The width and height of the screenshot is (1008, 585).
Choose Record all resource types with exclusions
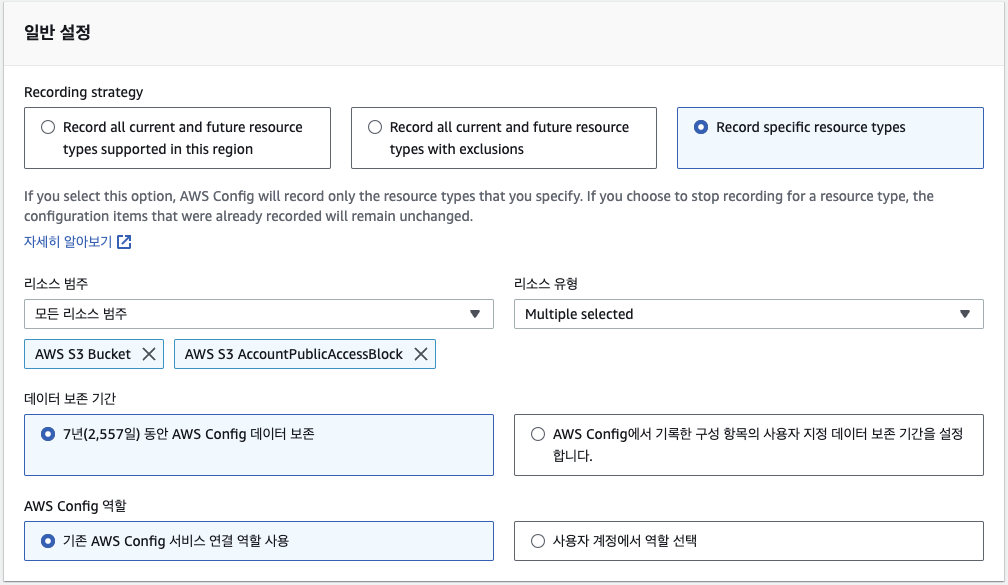click(x=504, y=138)
